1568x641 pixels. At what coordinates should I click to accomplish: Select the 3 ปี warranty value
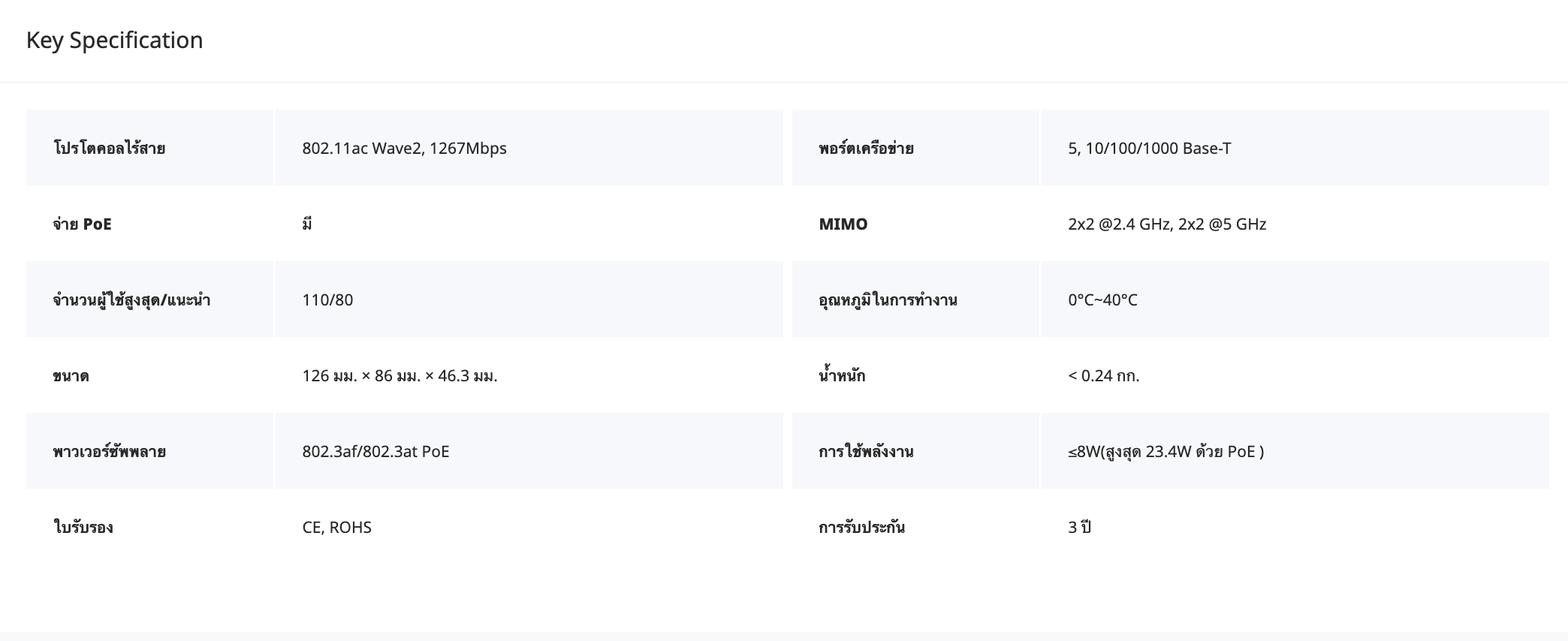click(1079, 528)
